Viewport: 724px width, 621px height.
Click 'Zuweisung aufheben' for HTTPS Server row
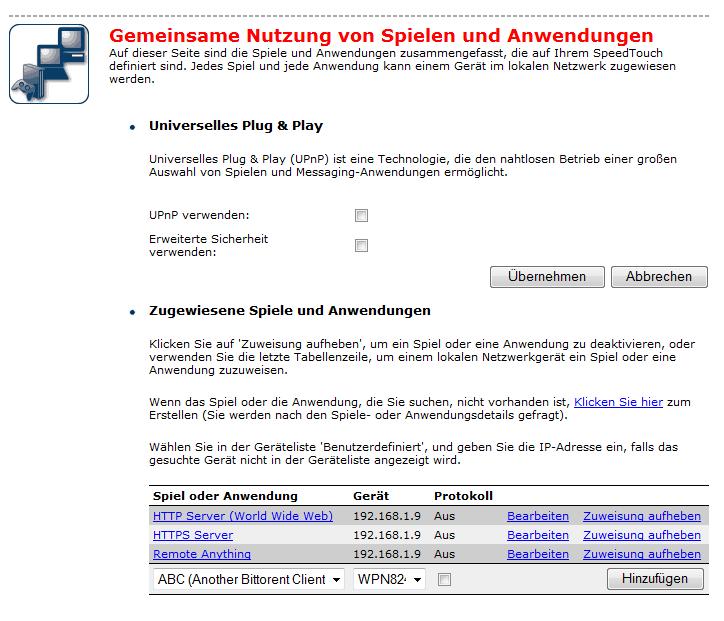[x=642, y=535]
